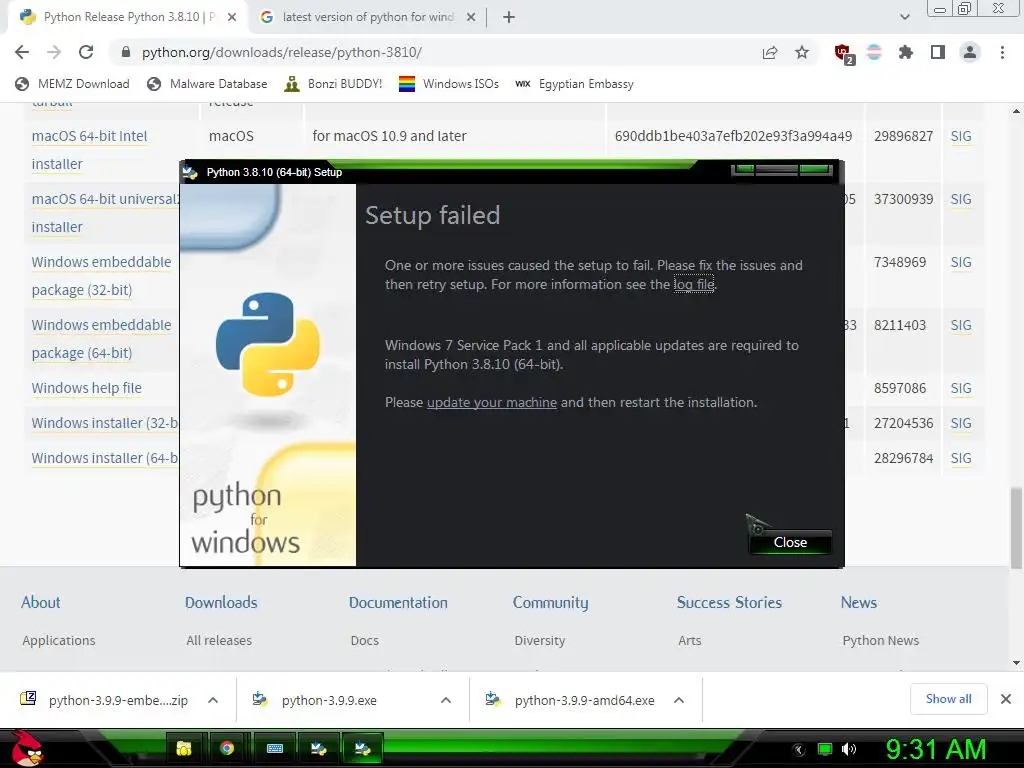Click SIG link in 28296784 row
Image resolution: width=1024 pixels, height=768 pixels.
(x=961, y=458)
